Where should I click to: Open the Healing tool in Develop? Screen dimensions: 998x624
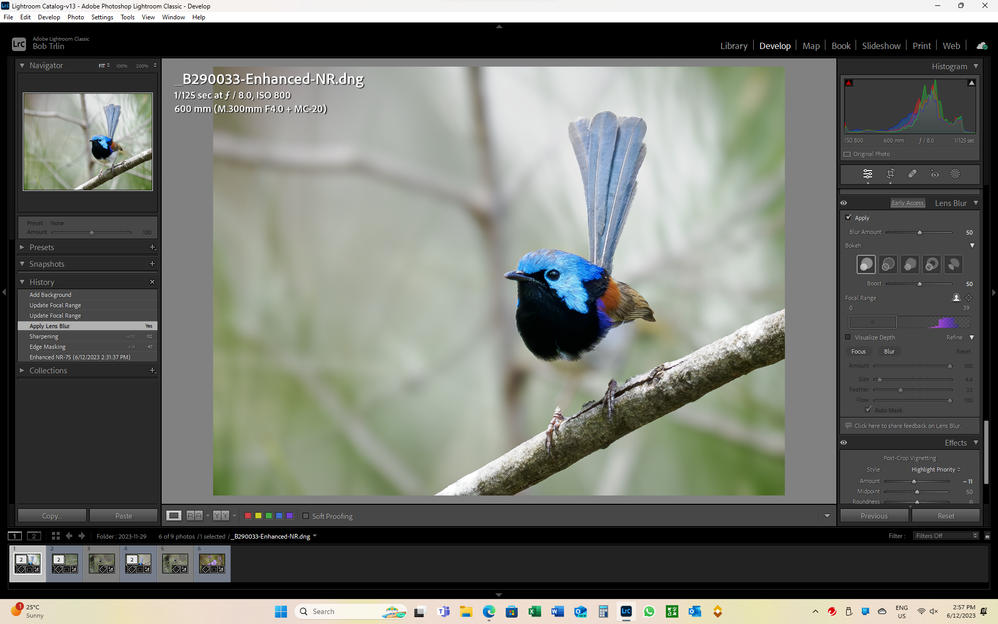click(912, 174)
